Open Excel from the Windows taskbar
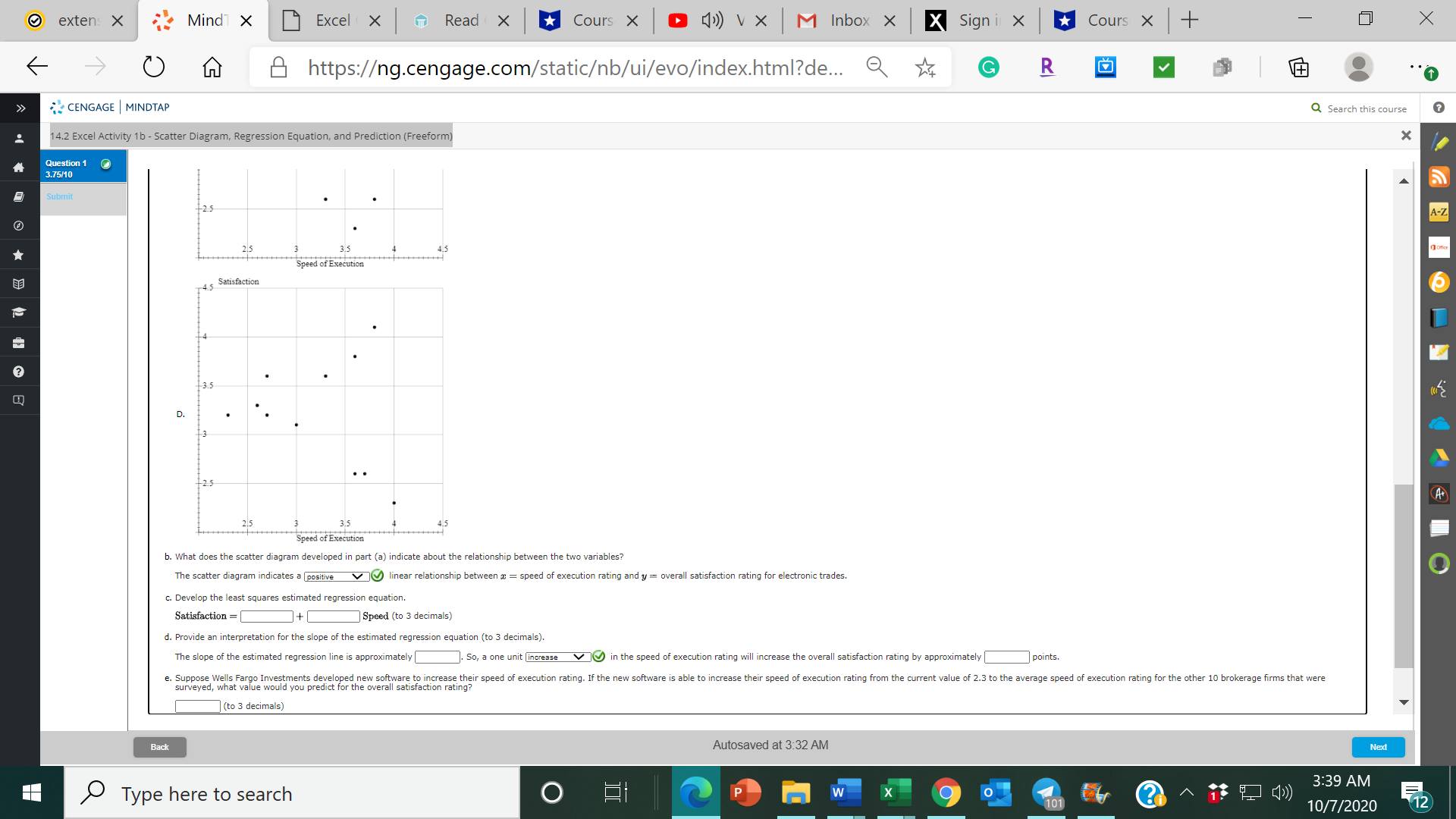The height and width of the screenshot is (819, 1456). [895, 793]
